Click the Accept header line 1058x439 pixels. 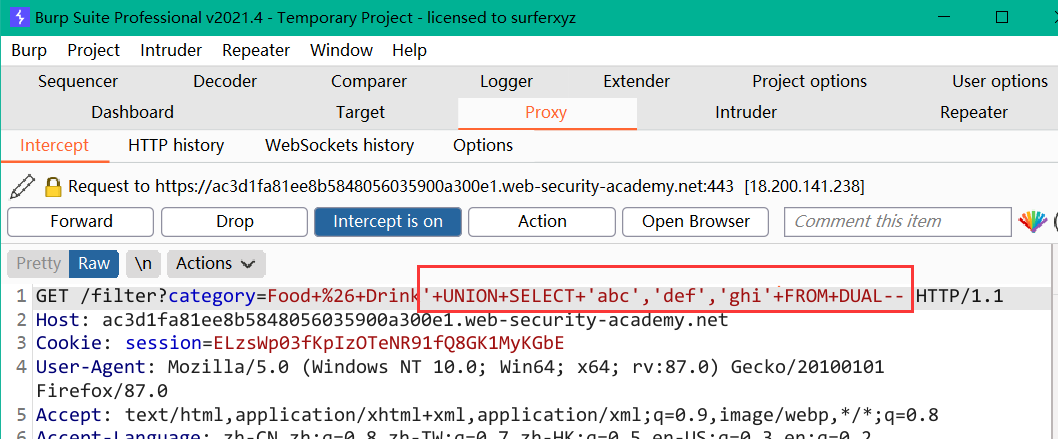[x=487, y=413]
